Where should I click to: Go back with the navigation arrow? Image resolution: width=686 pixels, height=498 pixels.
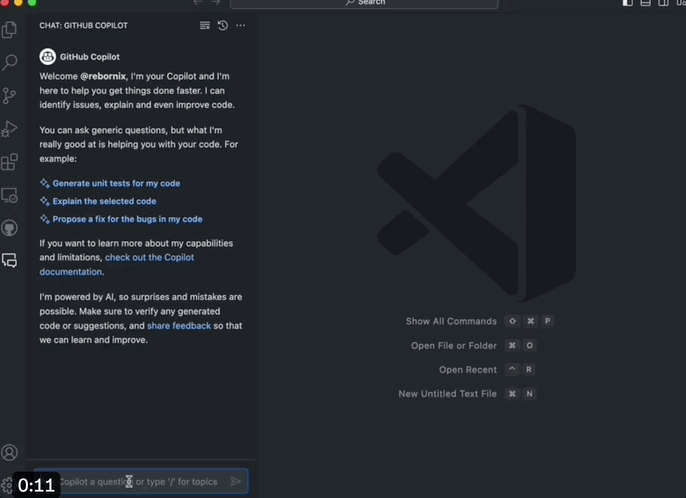tap(198, 3)
